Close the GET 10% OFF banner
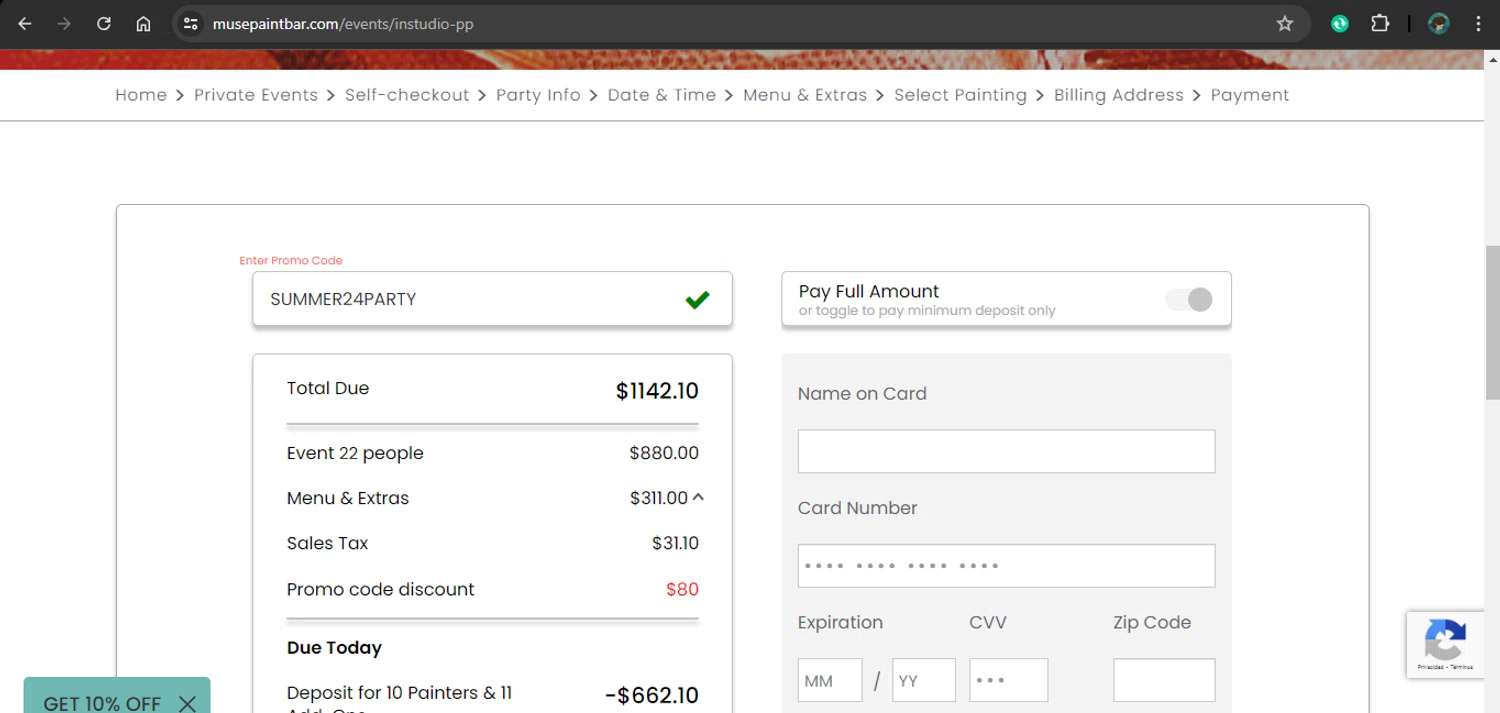The image size is (1500, 713). click(x=187, y=704)
